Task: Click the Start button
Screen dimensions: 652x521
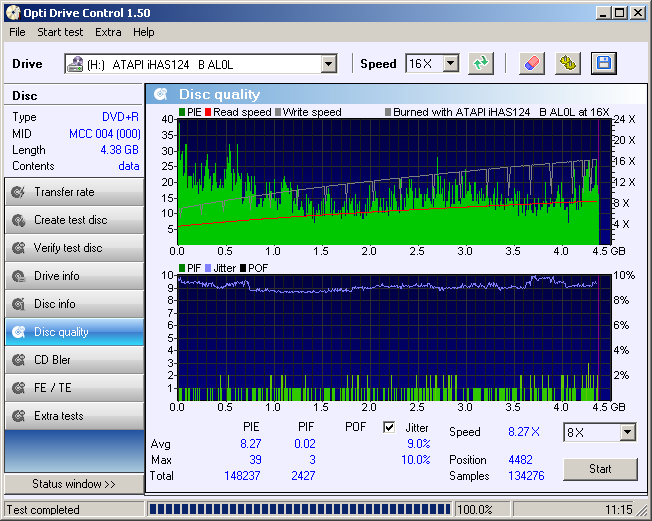Action: coord(600,469)
